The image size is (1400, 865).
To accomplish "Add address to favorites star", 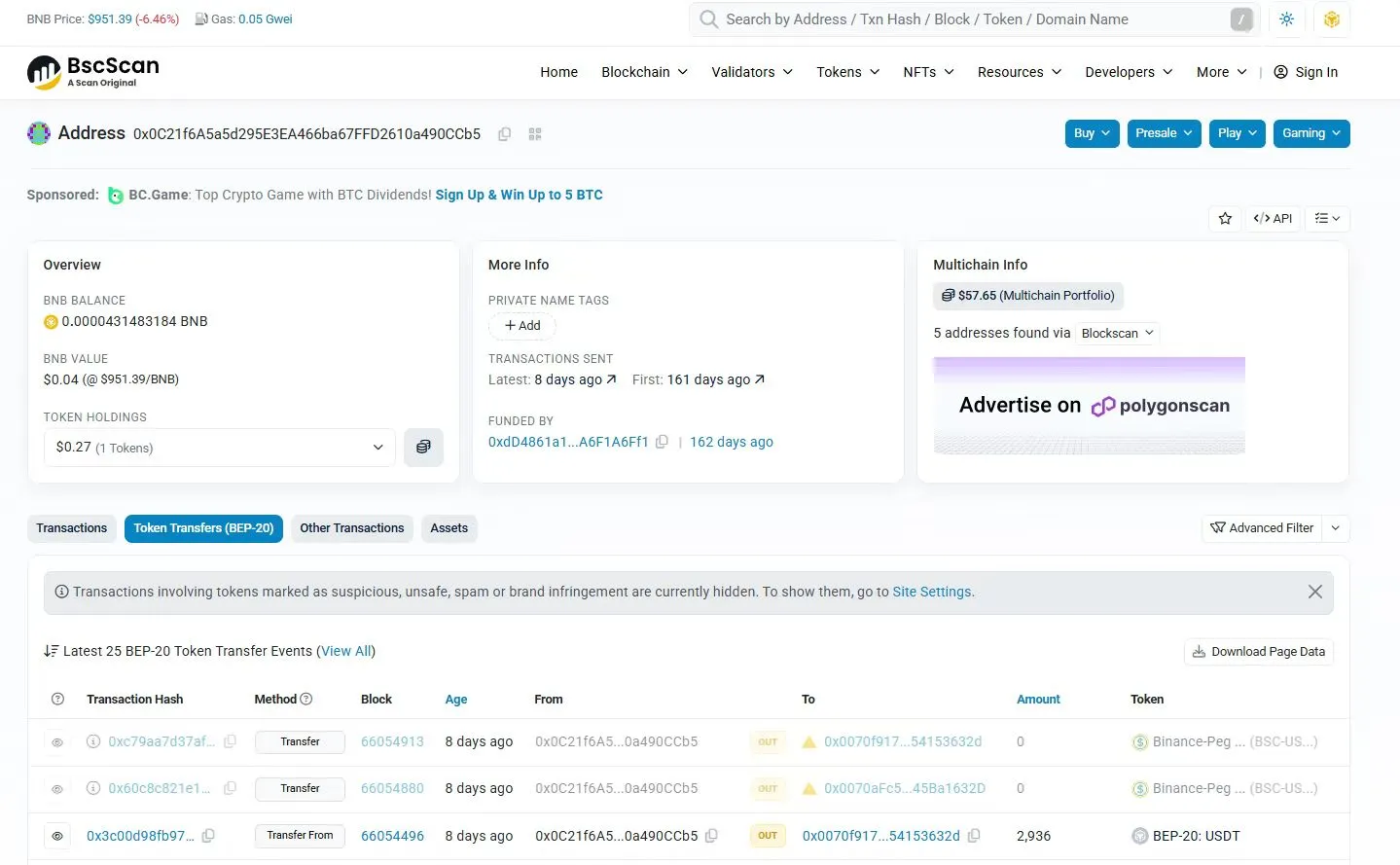I will point(1226,219).
